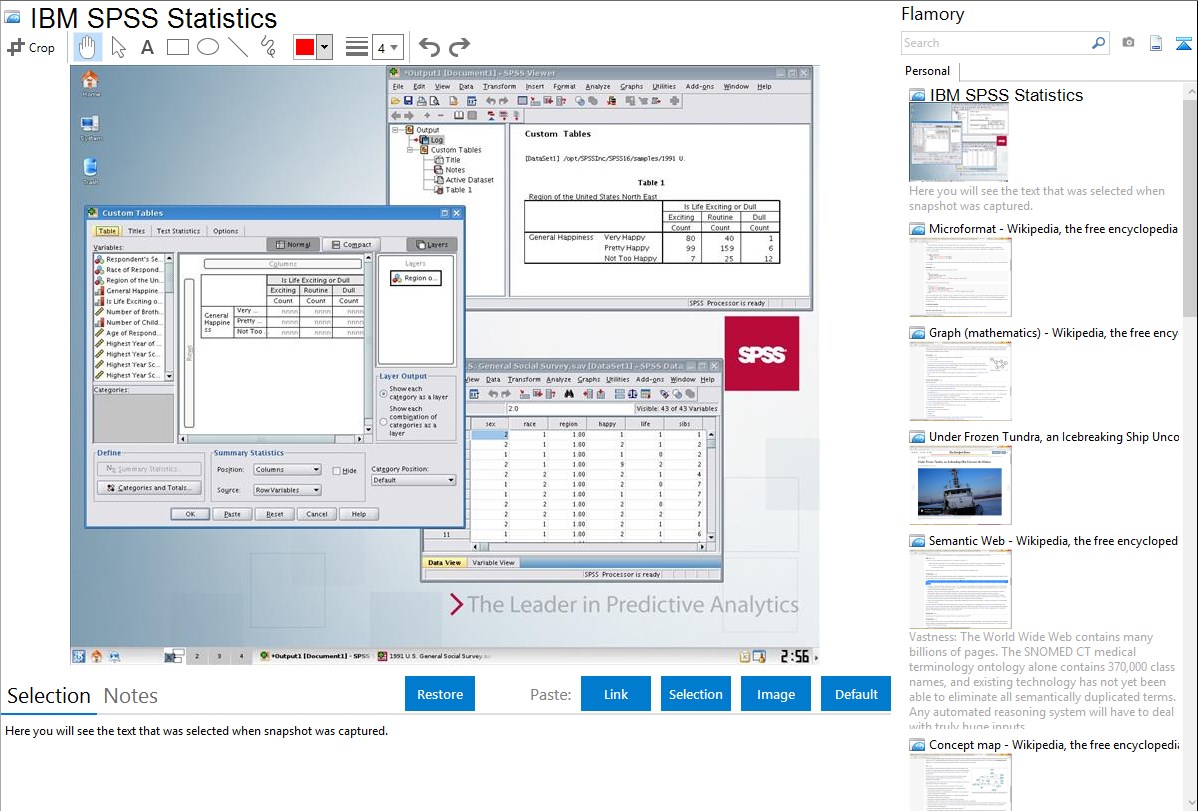This screenshot has width=1198, height=811.
Task: Click the Output1 taskbar entry
Action: pyautogui.click(x=315, y=656)
